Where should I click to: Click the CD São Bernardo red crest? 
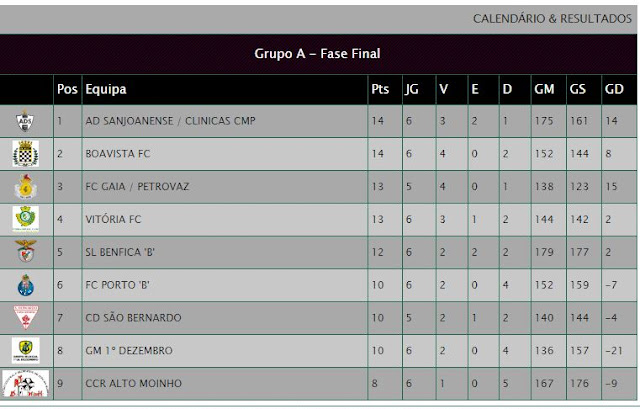(x=26, y=317)
